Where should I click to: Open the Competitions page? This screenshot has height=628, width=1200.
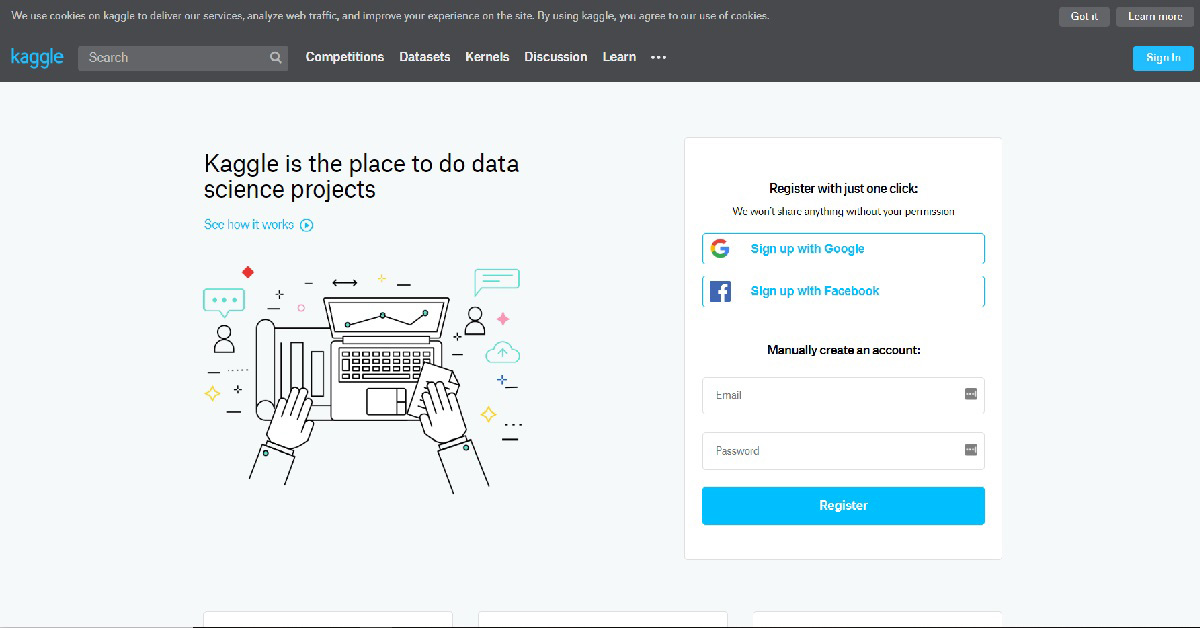pos(345,57)
